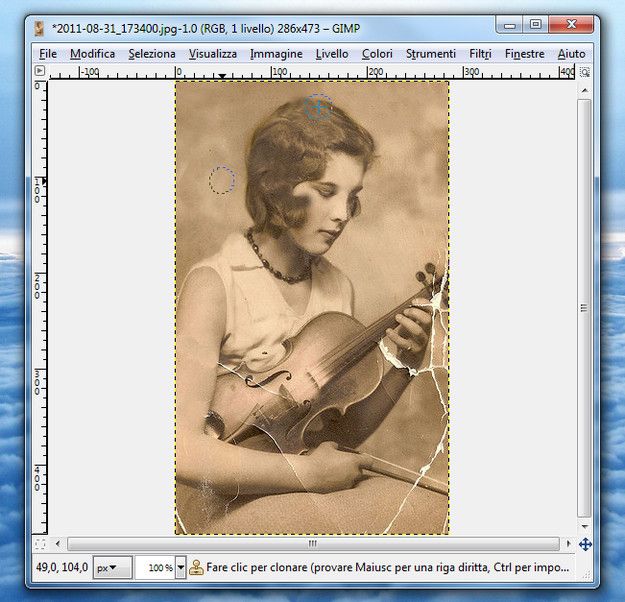Screen dimensions: 625x602
Task: Click the horizontal scrollbar thumb
Action: pyautogui.click(x=313, y=543)
